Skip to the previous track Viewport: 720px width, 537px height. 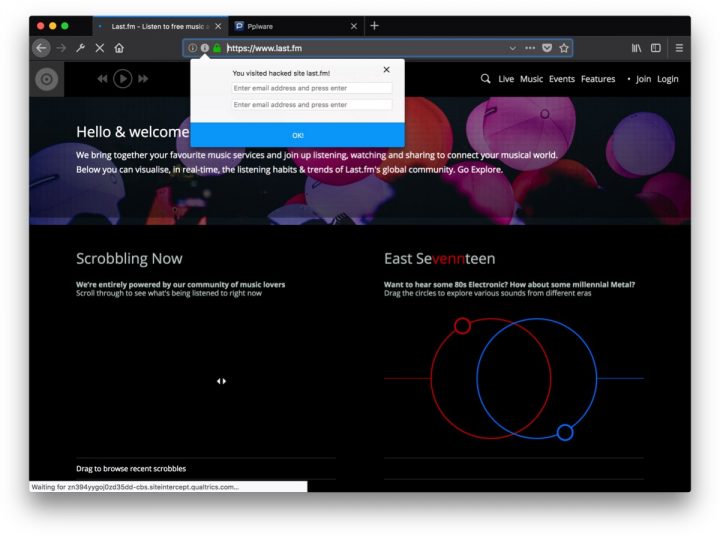[x=102, y=79]
